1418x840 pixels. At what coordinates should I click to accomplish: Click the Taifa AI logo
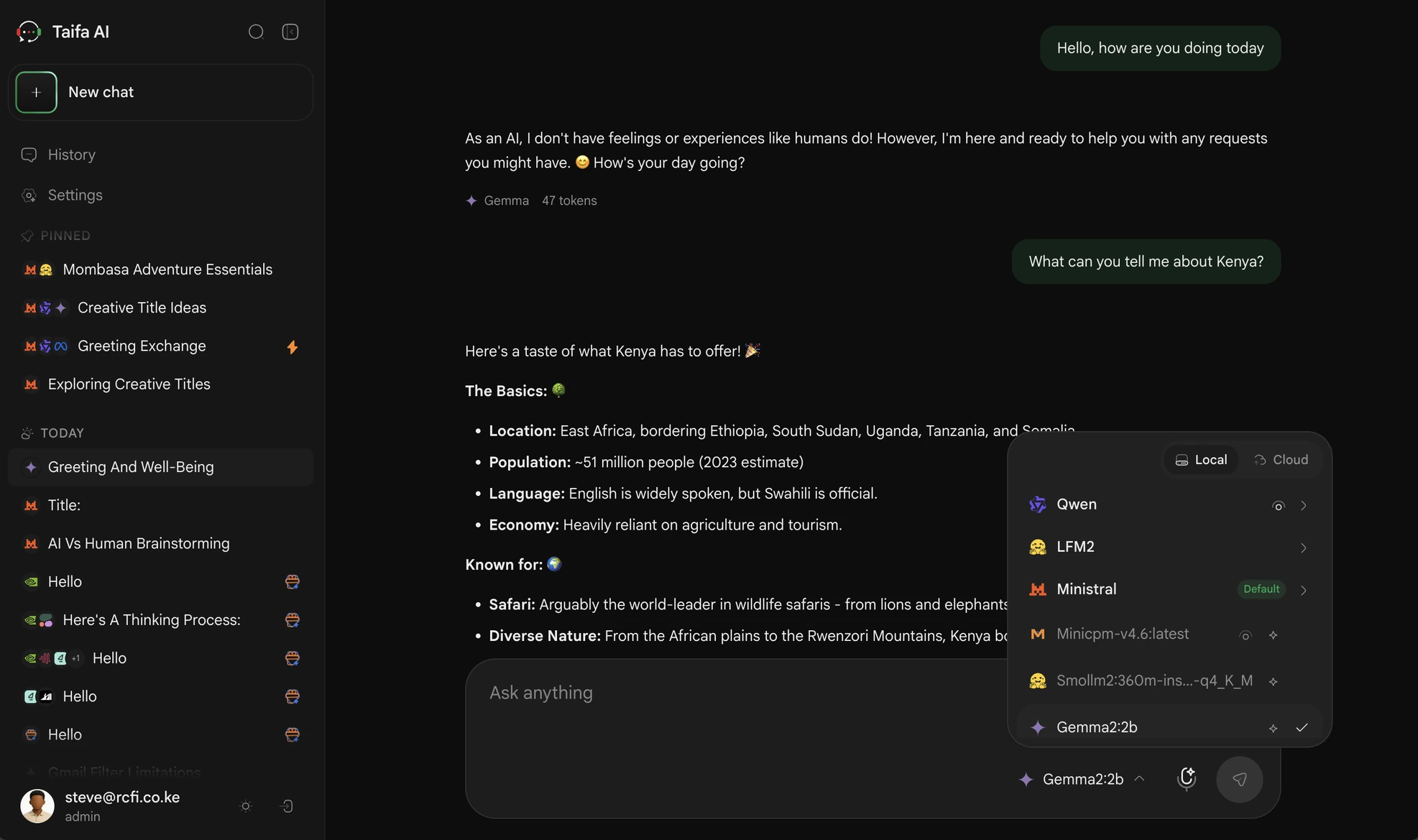tap(29, 32)
